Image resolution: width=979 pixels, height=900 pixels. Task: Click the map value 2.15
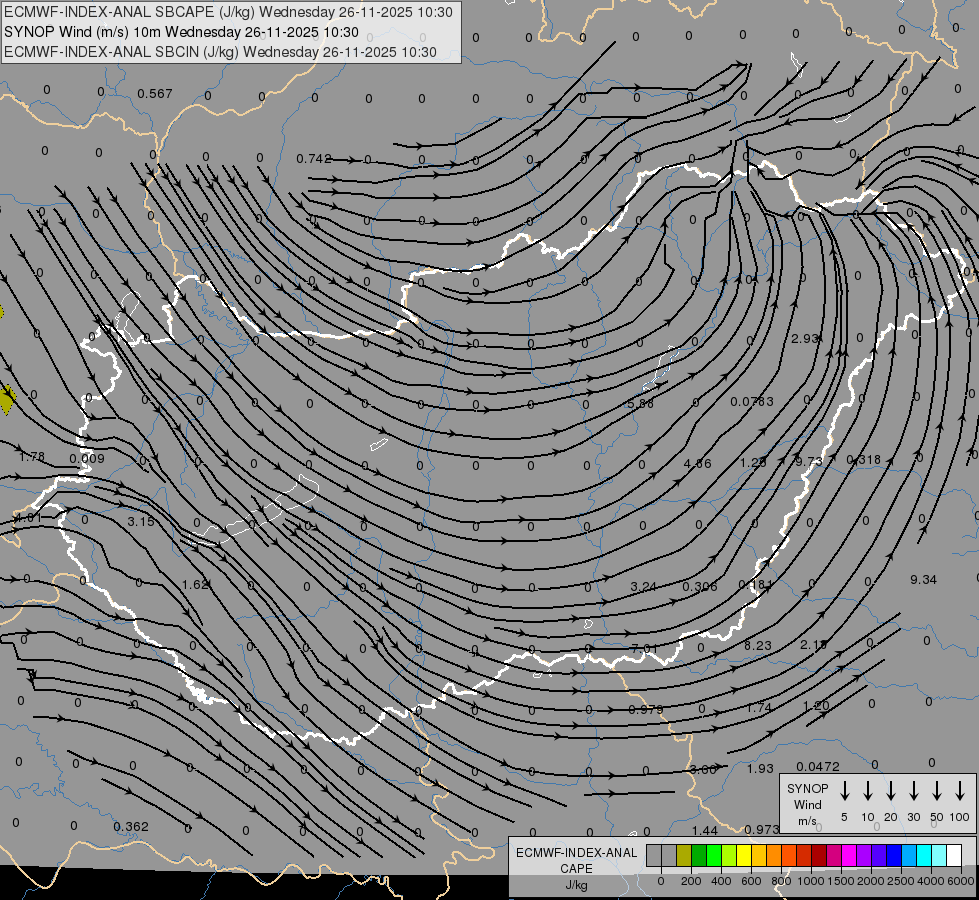pyautogui.click(x=814, y=644)
